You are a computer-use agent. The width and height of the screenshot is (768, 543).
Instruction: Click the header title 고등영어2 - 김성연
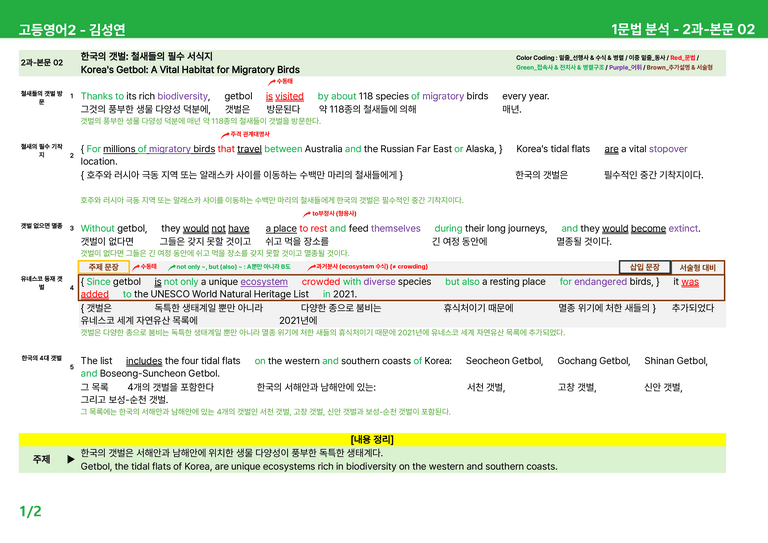(72, 30)
